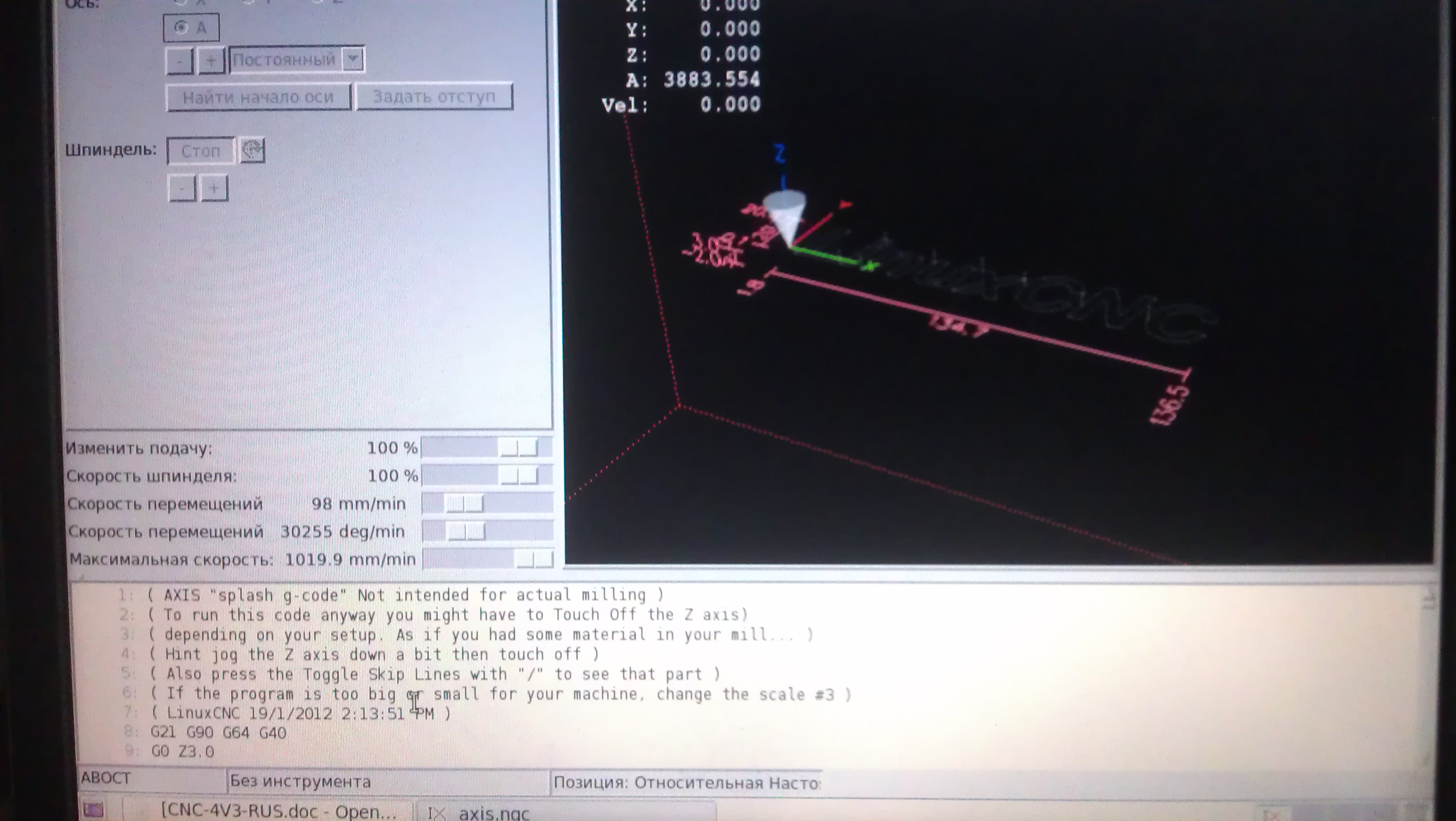The image size is (1456, 821).
Task: Decrease spindle speed with the minus button
Action: click(182, 188)
